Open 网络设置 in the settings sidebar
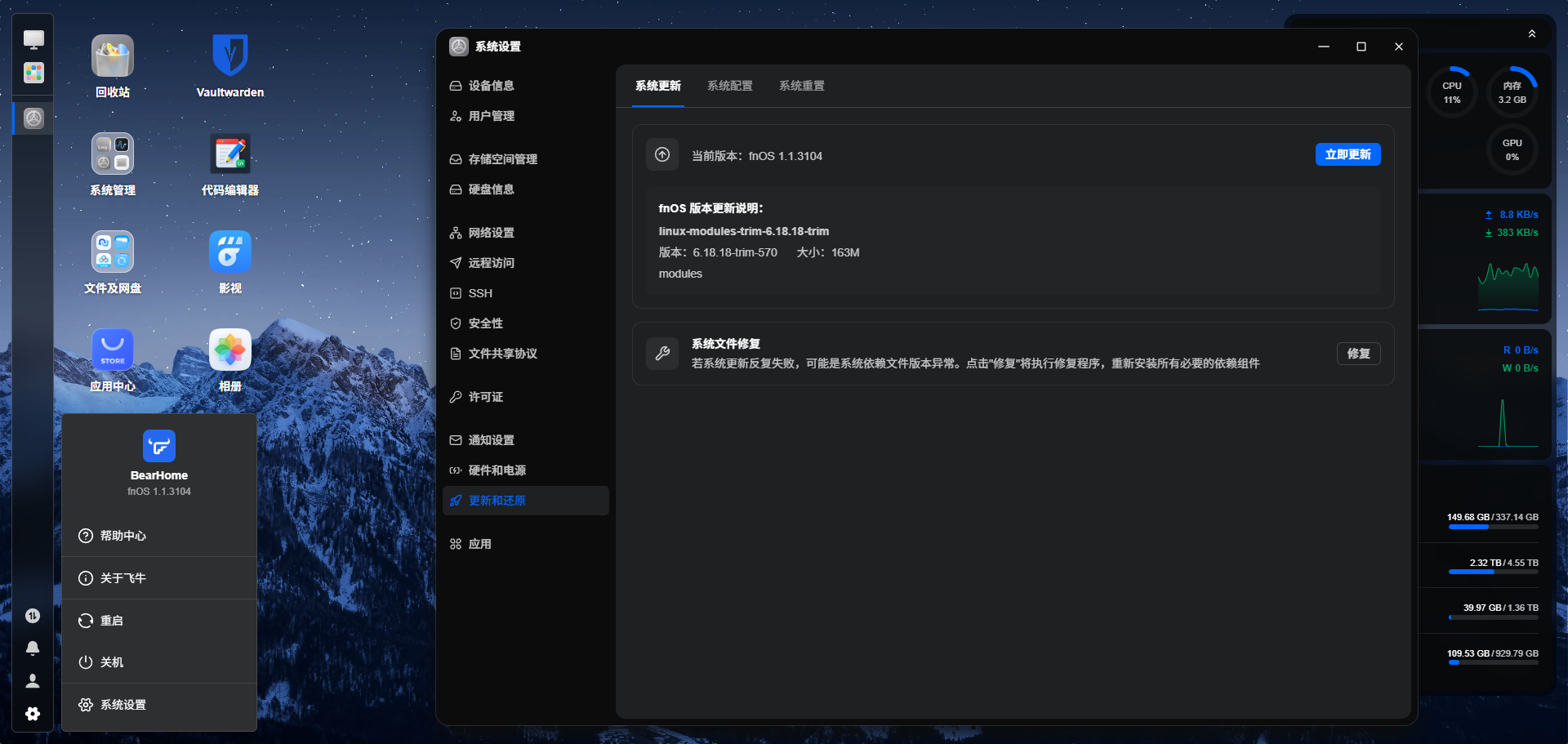This screenshot has width=1568, height=744. pyautogui.click(x=526, y=233)
